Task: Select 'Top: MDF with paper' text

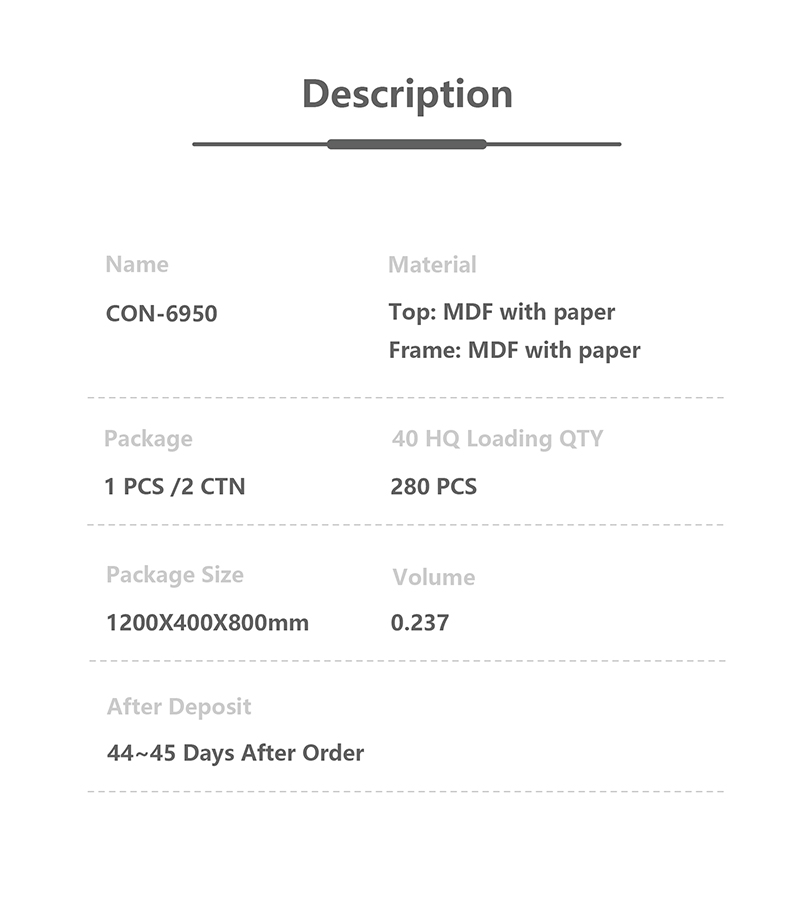Action: pyautogui.click(x=502, y=312)
